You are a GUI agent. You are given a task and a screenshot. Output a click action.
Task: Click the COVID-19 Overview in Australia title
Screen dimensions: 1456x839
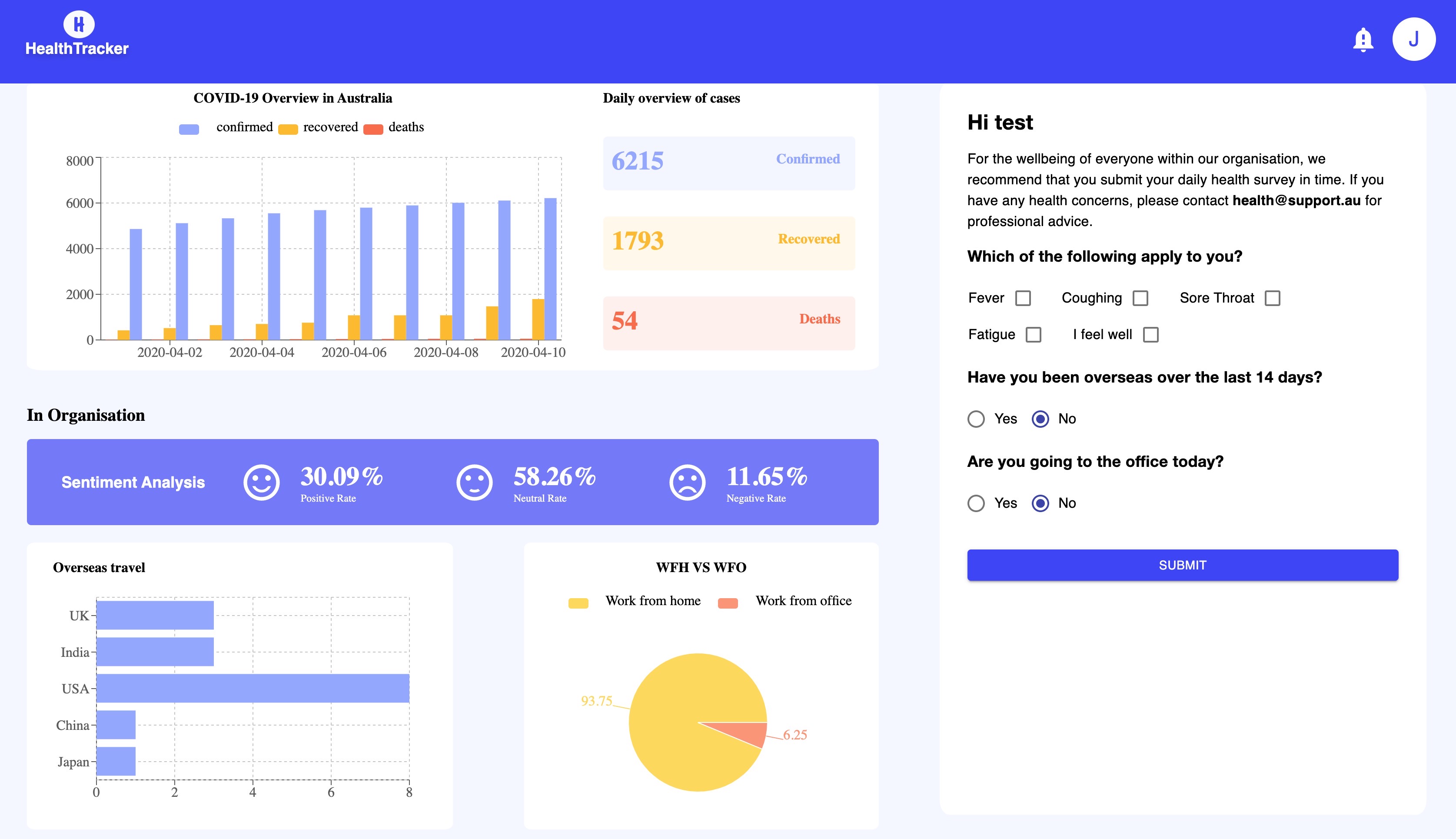click(x=293, y=98)
